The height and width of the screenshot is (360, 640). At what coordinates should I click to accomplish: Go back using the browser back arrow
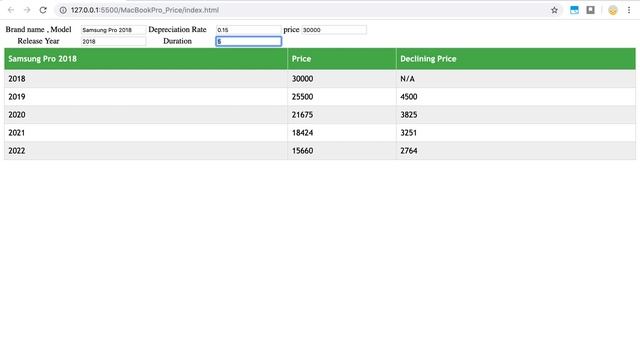pos(11,10)
